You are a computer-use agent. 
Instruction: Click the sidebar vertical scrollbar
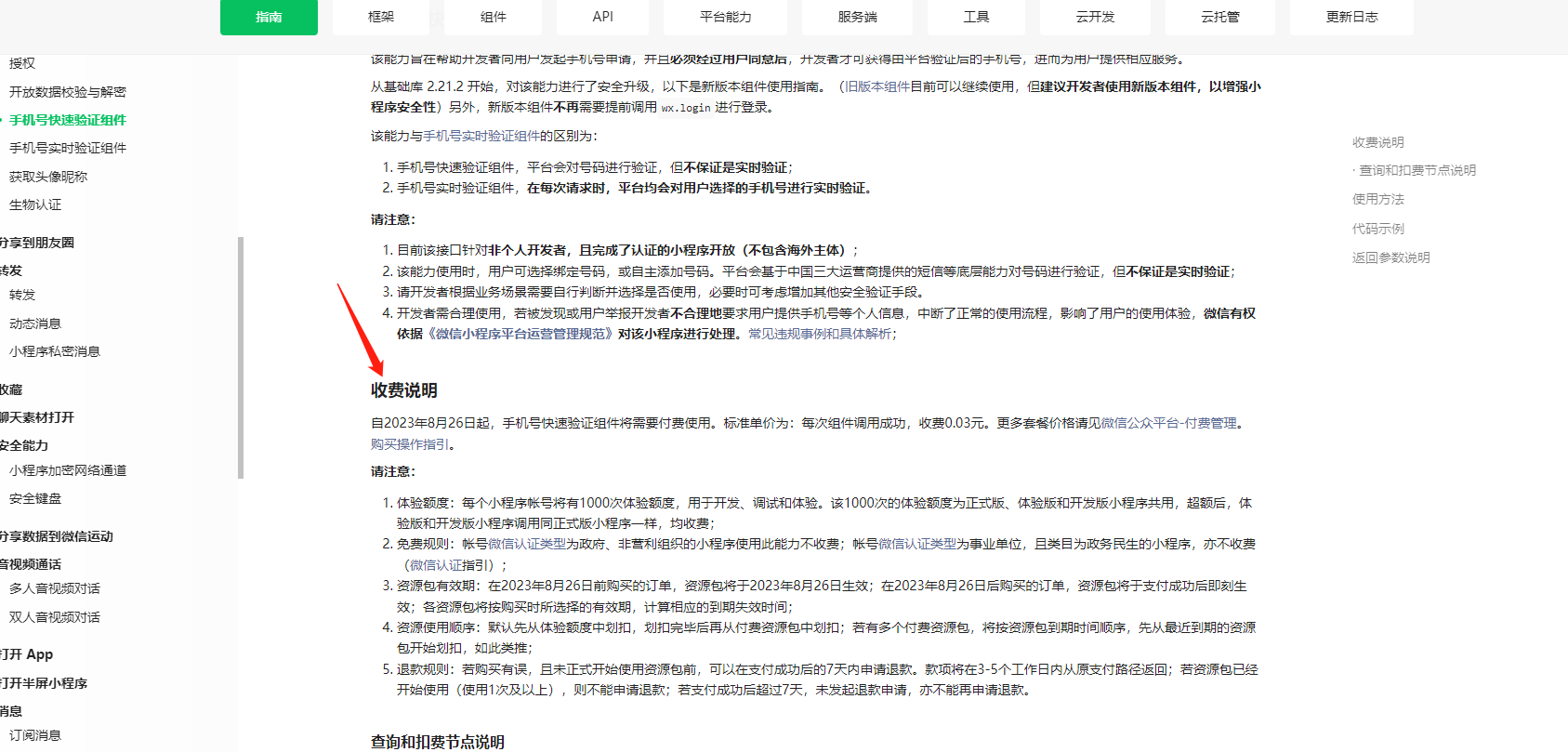[241, 358]
